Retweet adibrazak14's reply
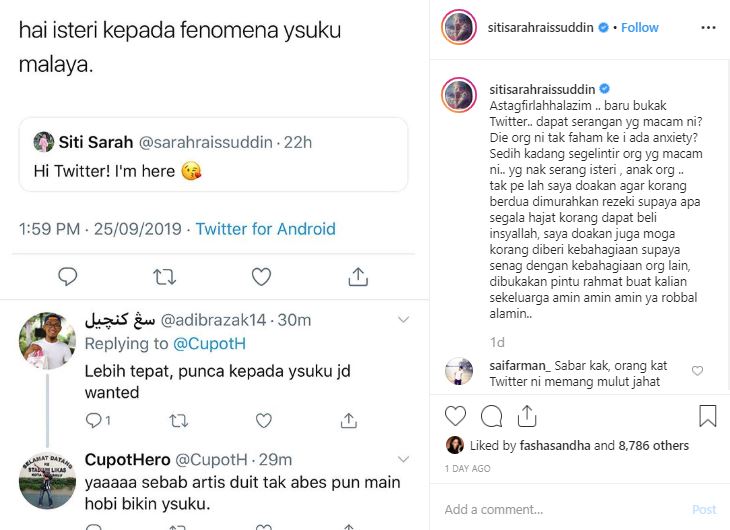The width and height of the screenshot is (730, 530). click(x=179, y=421)
